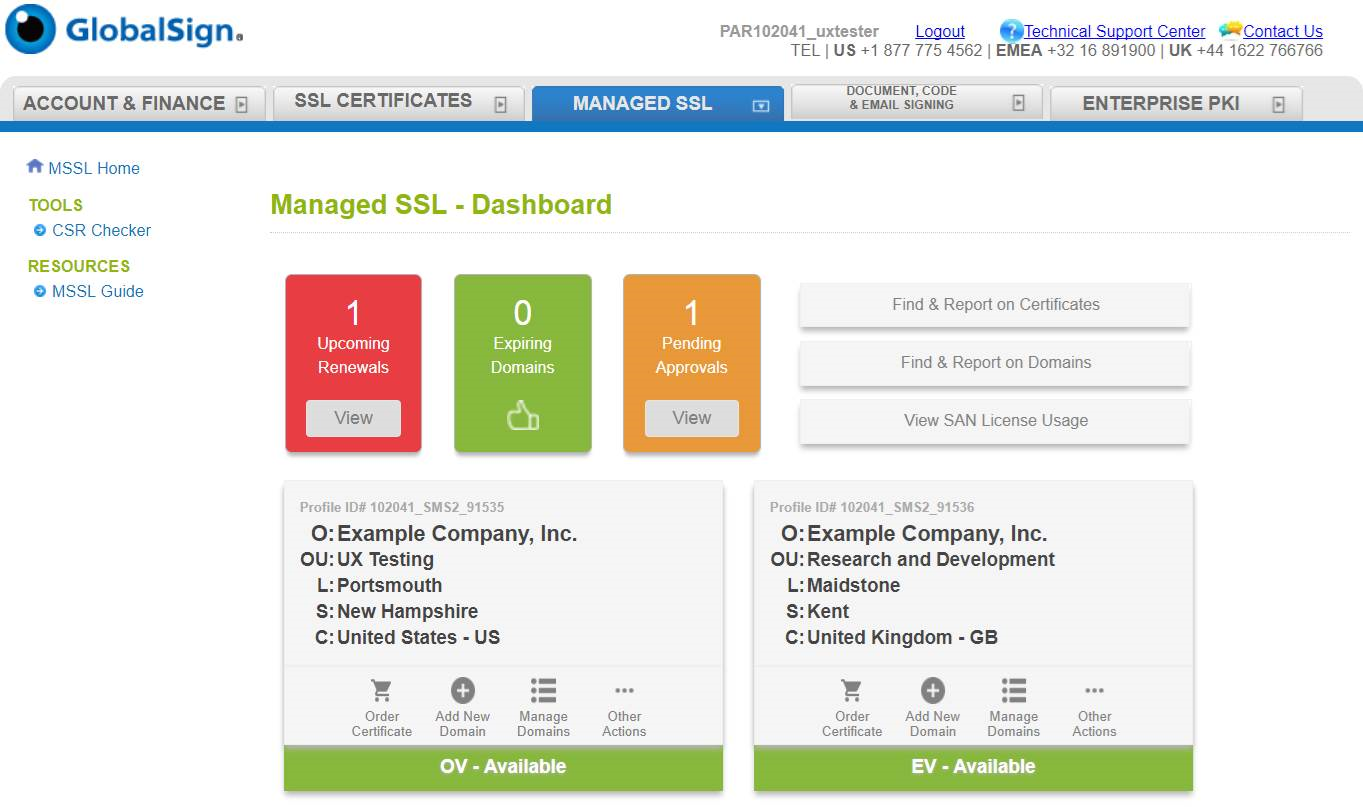The width and height of the screenshot is (1363, 807).
Task: Open Manage Domains icon for Research and Development
Action: coord(1013,691)
